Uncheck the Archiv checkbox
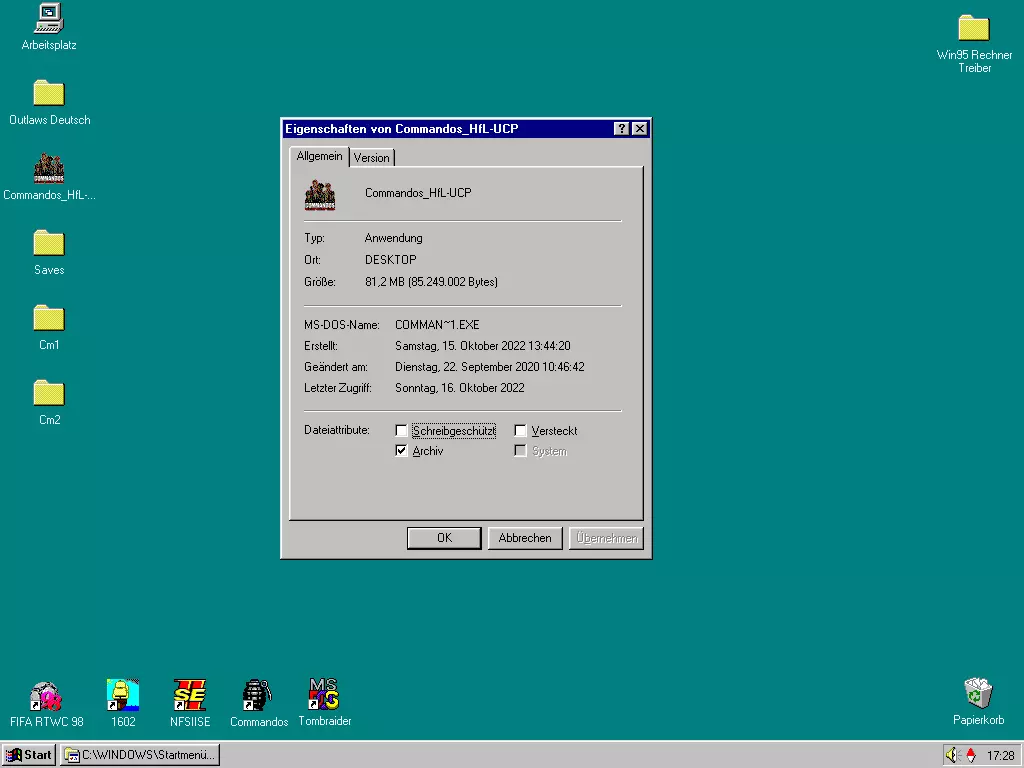 [401, 451]
